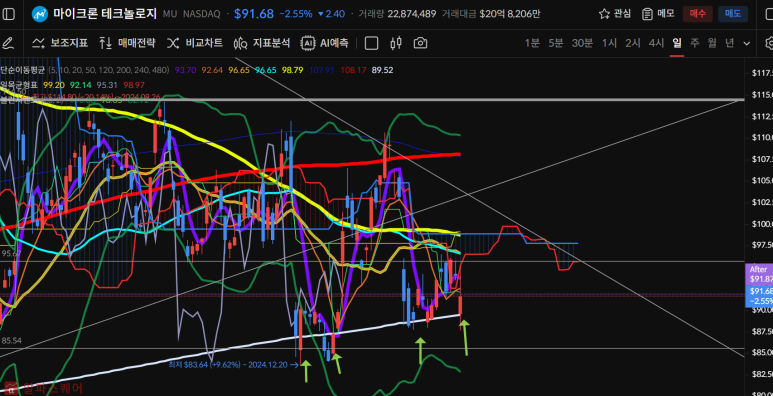Switch to 30분 timeframe
773x396 pixels.
(582, 43)
